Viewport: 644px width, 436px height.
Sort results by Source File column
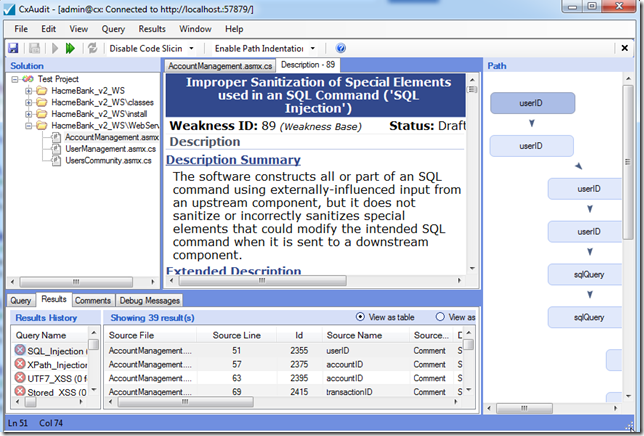150,335
